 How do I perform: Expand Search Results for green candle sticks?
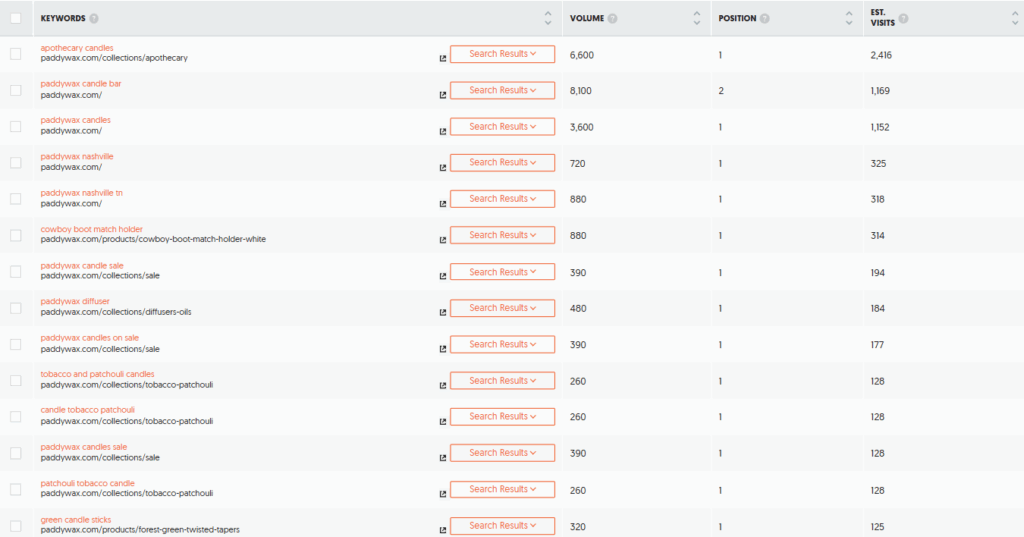[x=502, y=526]
